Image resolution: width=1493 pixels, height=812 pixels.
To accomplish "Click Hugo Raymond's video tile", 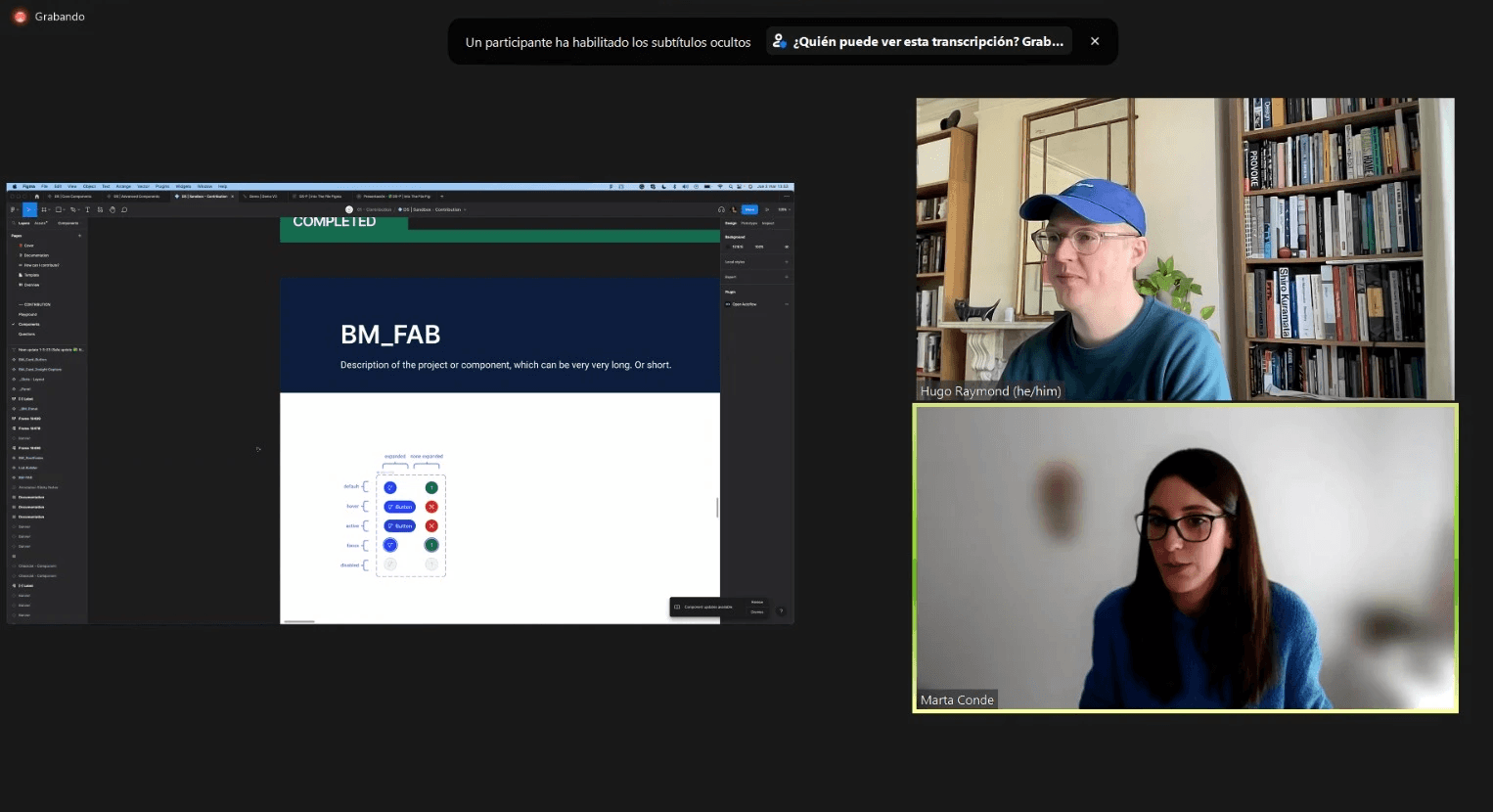I will coord(1185,248).
